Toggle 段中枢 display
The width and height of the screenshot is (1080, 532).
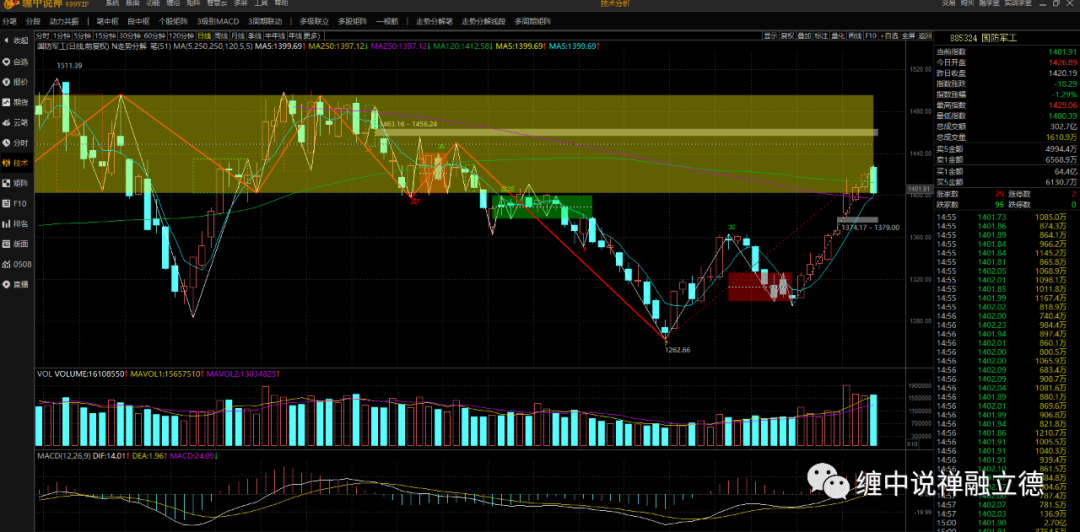pos(138,21)
